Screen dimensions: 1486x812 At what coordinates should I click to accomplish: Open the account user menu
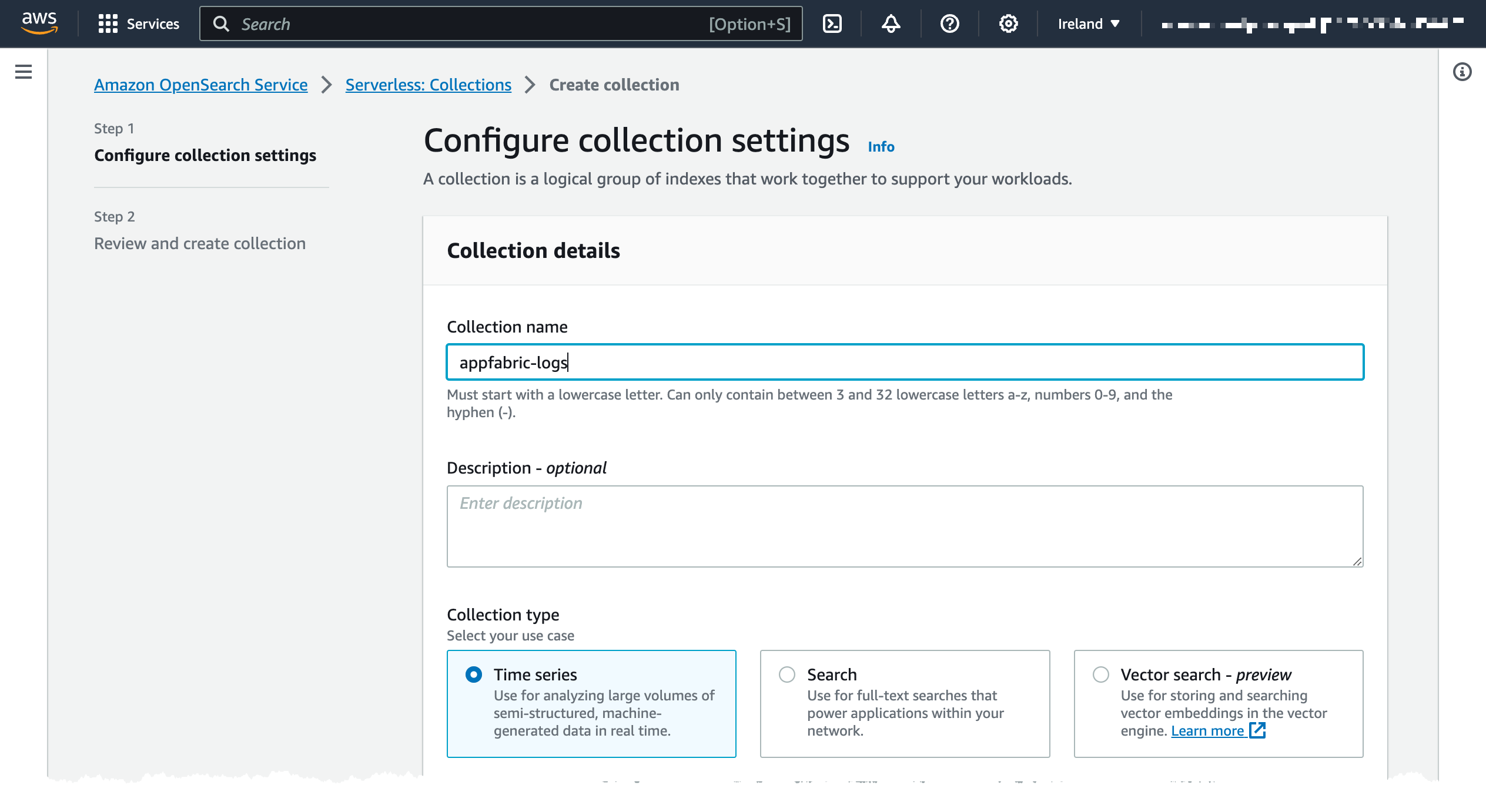coord(1312,24)
